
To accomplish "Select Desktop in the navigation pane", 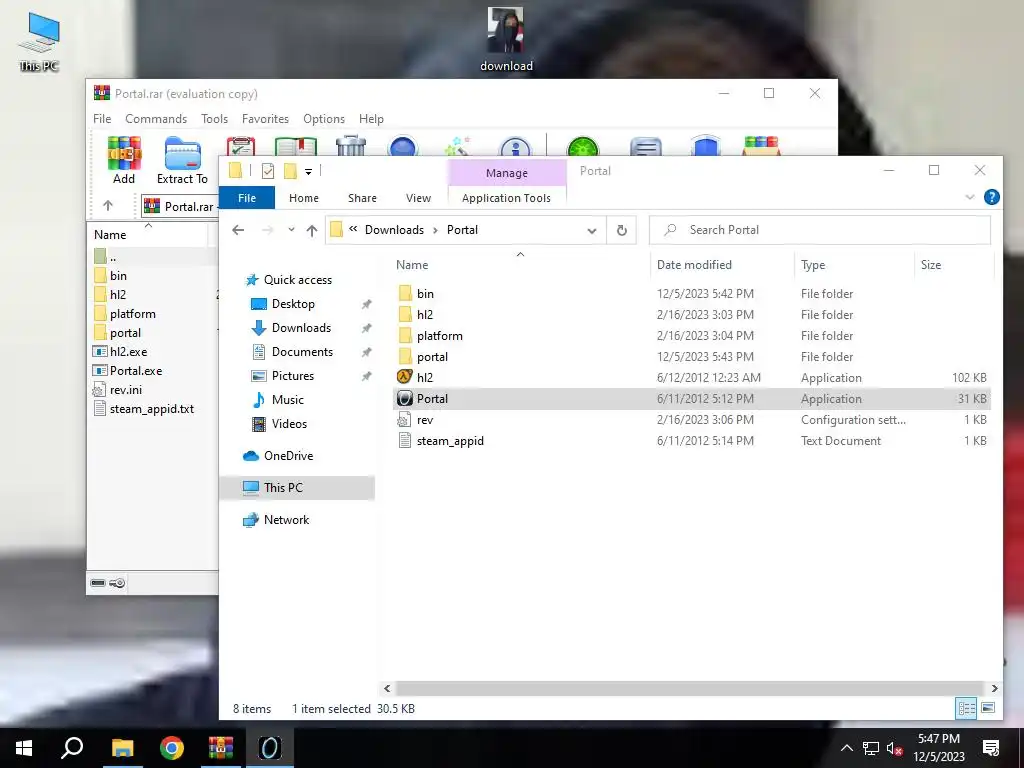I will (293, 304).
